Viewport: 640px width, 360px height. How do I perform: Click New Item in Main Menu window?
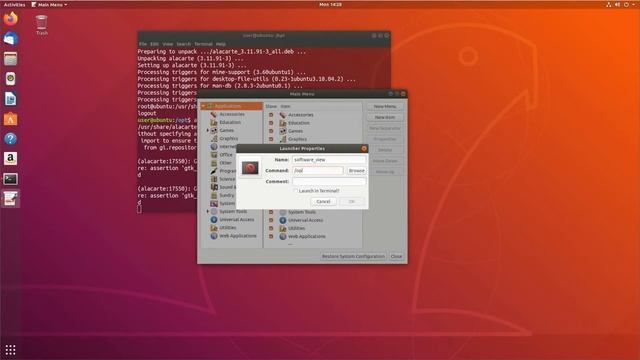[x=385, y=118]
